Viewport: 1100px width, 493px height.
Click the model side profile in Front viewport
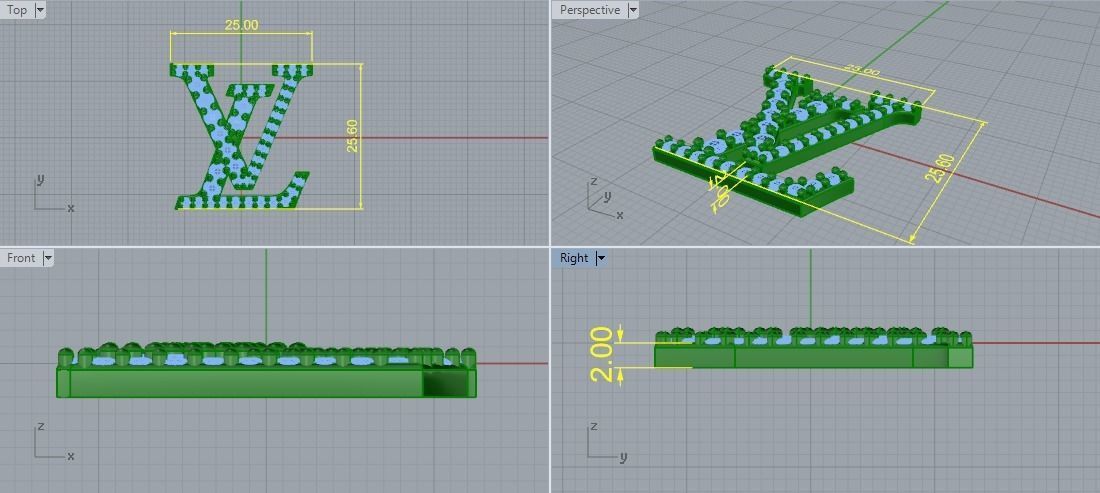266,370
